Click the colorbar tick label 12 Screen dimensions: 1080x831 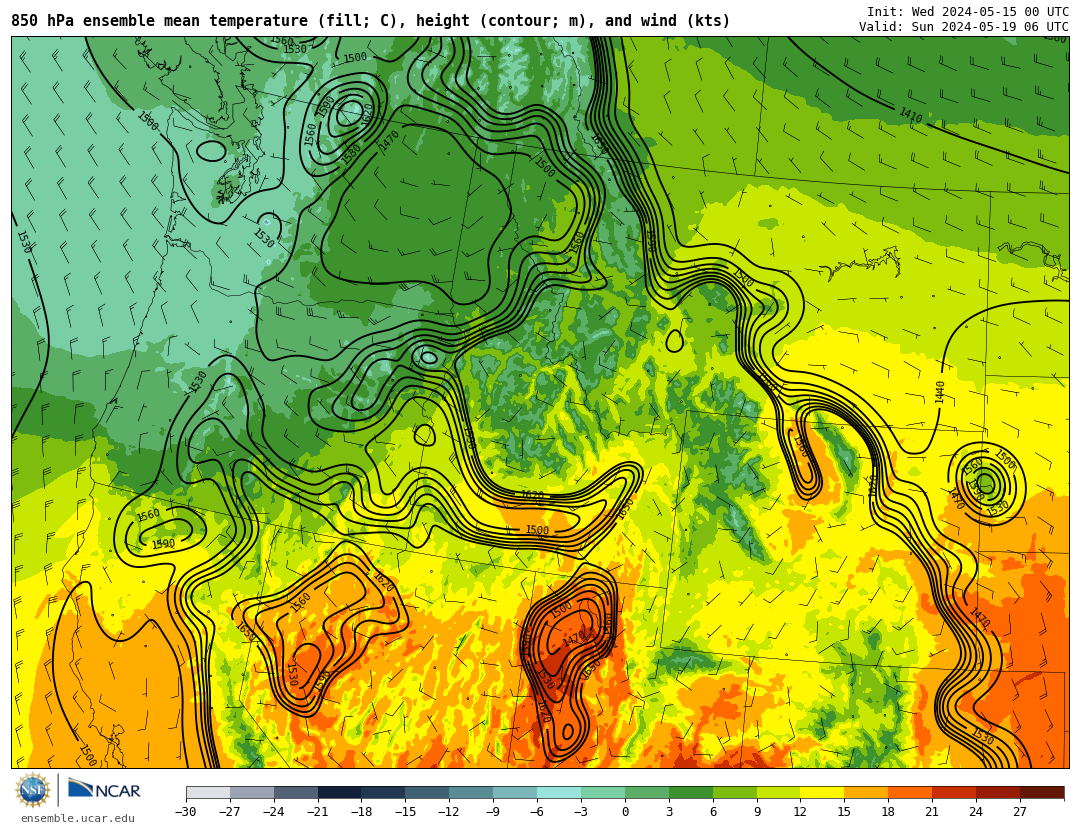tap(800, 812)
